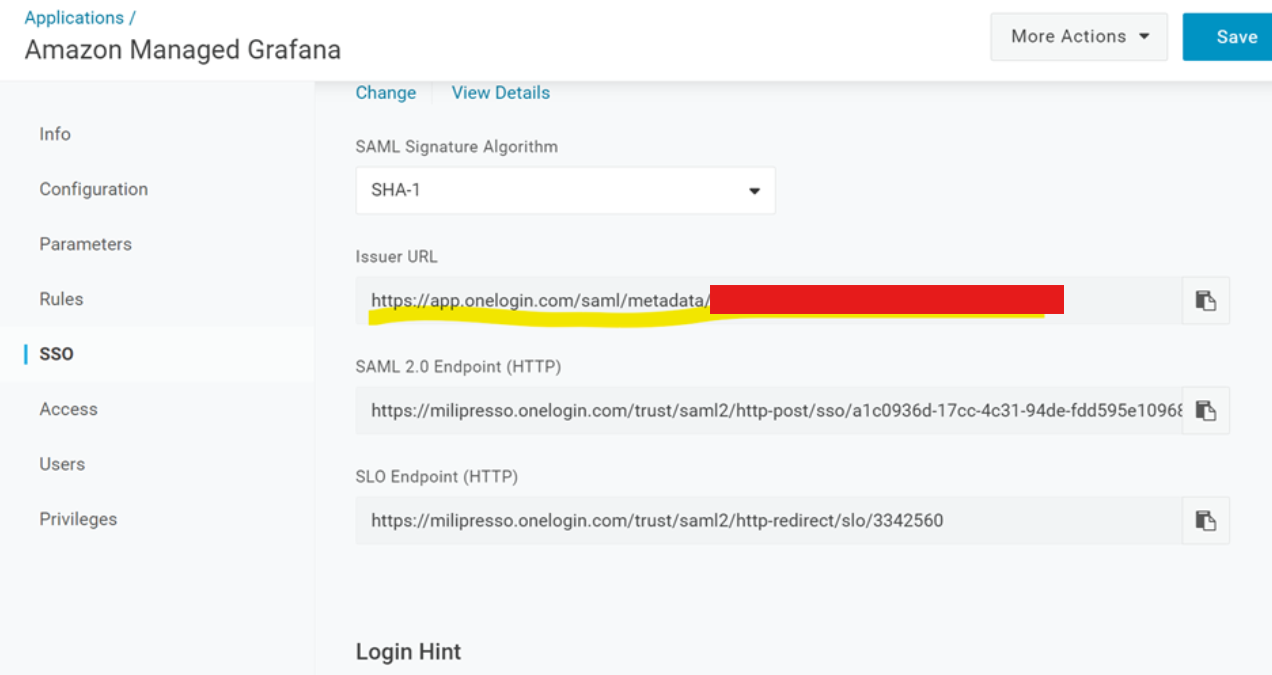The width and height of the screenshot is (1272, 675).
Task: Select the Issuer URL field
Action: point(769,300)
